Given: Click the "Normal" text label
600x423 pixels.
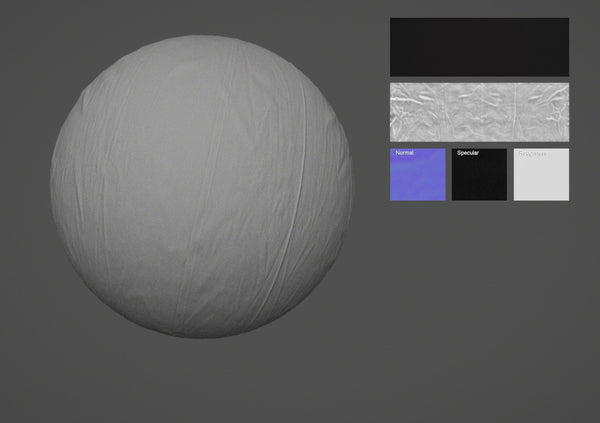Looking at the screenshot, I should [405, 153].
